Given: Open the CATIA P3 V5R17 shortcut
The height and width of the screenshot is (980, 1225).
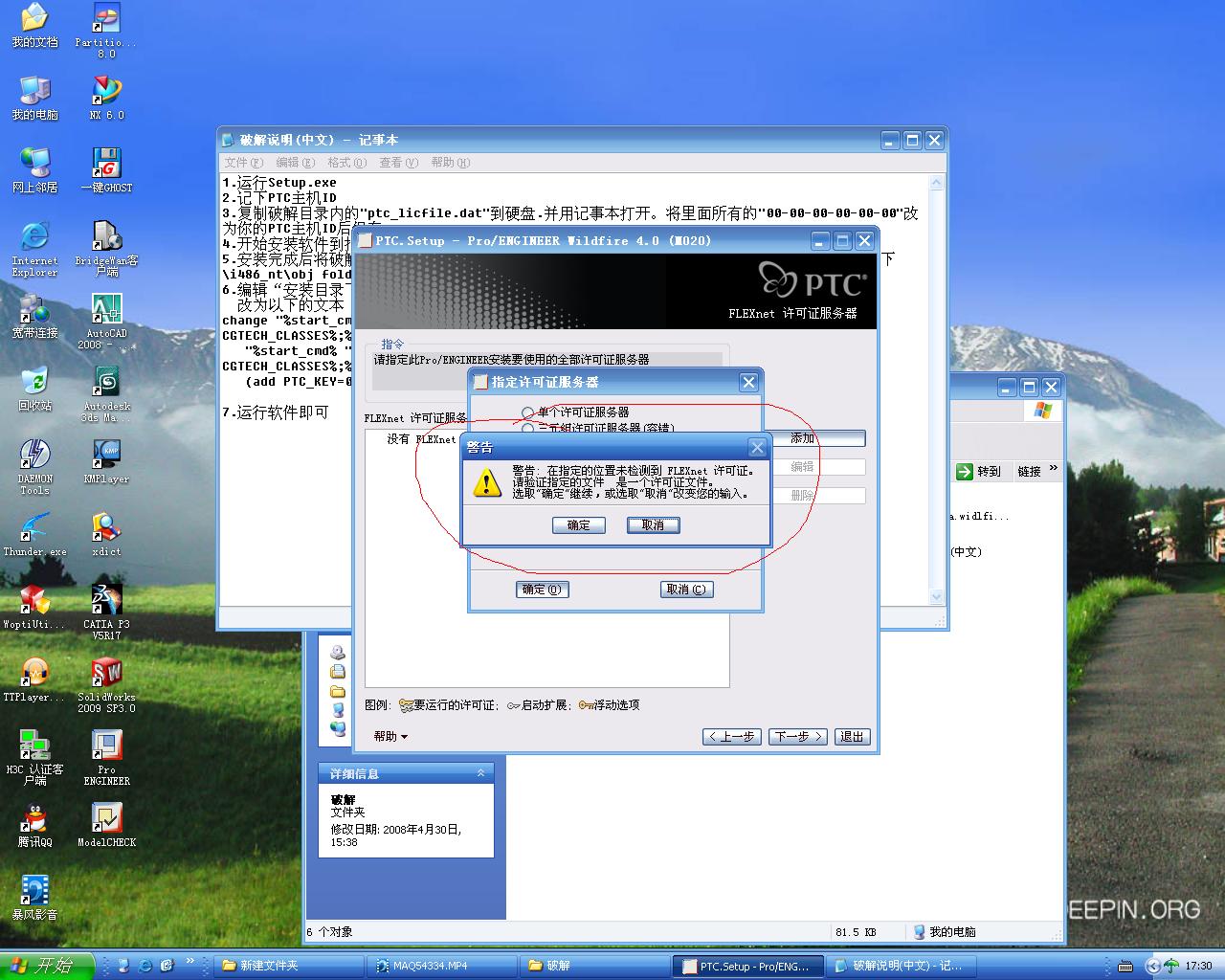Looking at the screenshot, I should pos(107,612).
